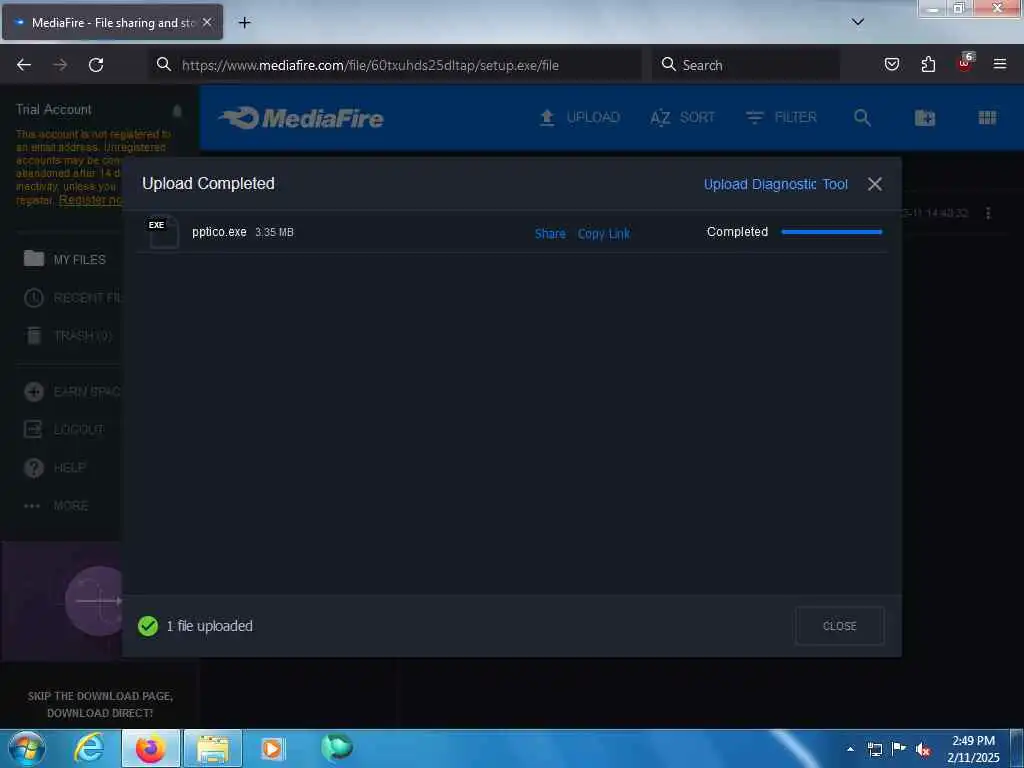The width and height of the screenshot is (1024, 768).
Task: Click '1 file uploaded' status text
Action: point(210,626)
